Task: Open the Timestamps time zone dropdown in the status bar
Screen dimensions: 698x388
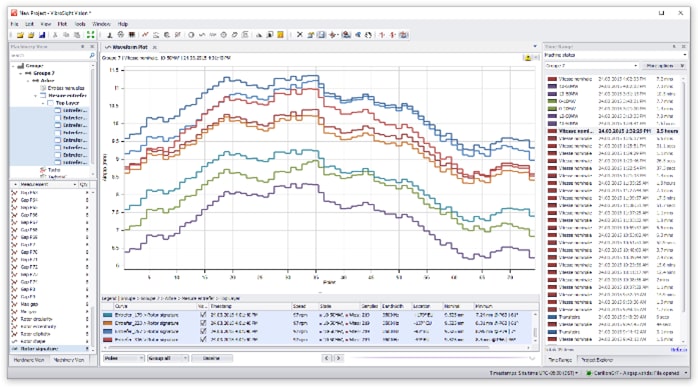Action: pos(534,373)
